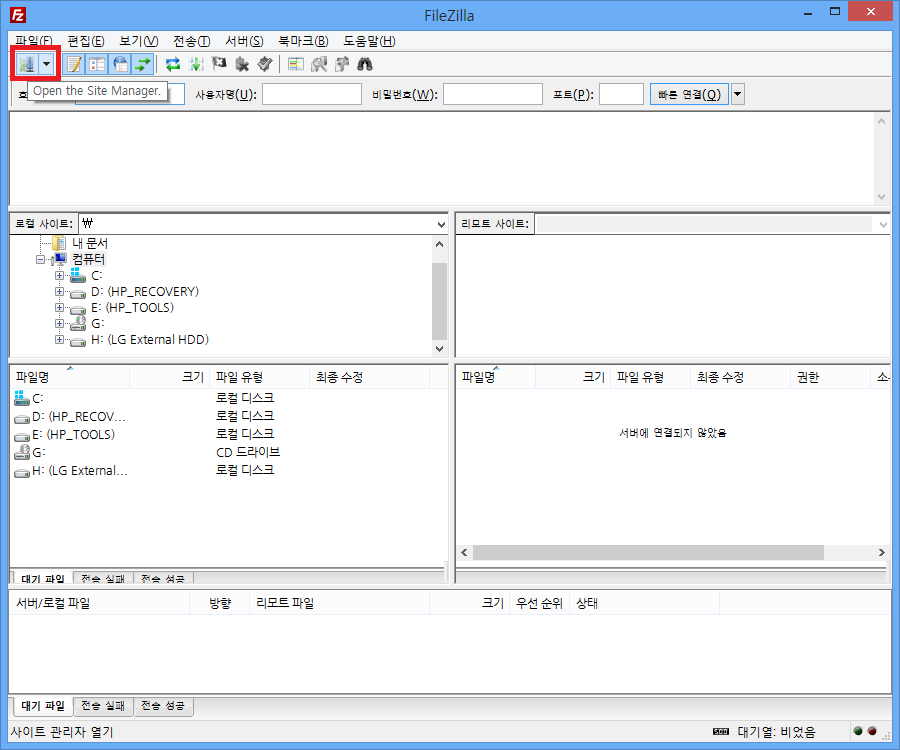Toggle the message log display

click(x=74, y=64)
